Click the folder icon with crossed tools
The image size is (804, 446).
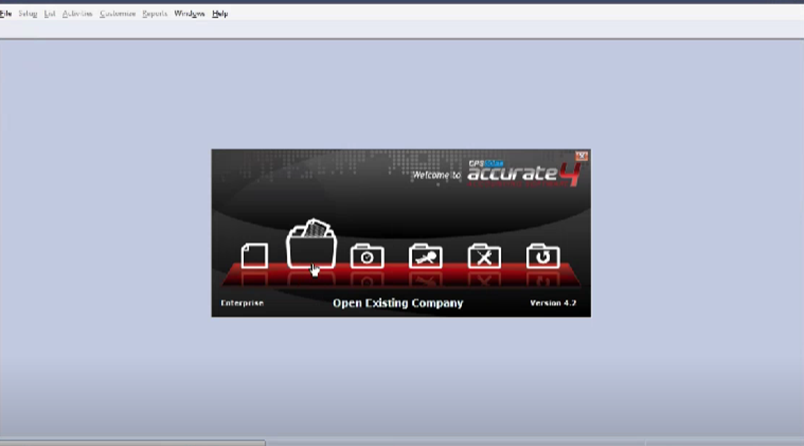(x=484, y=256)
